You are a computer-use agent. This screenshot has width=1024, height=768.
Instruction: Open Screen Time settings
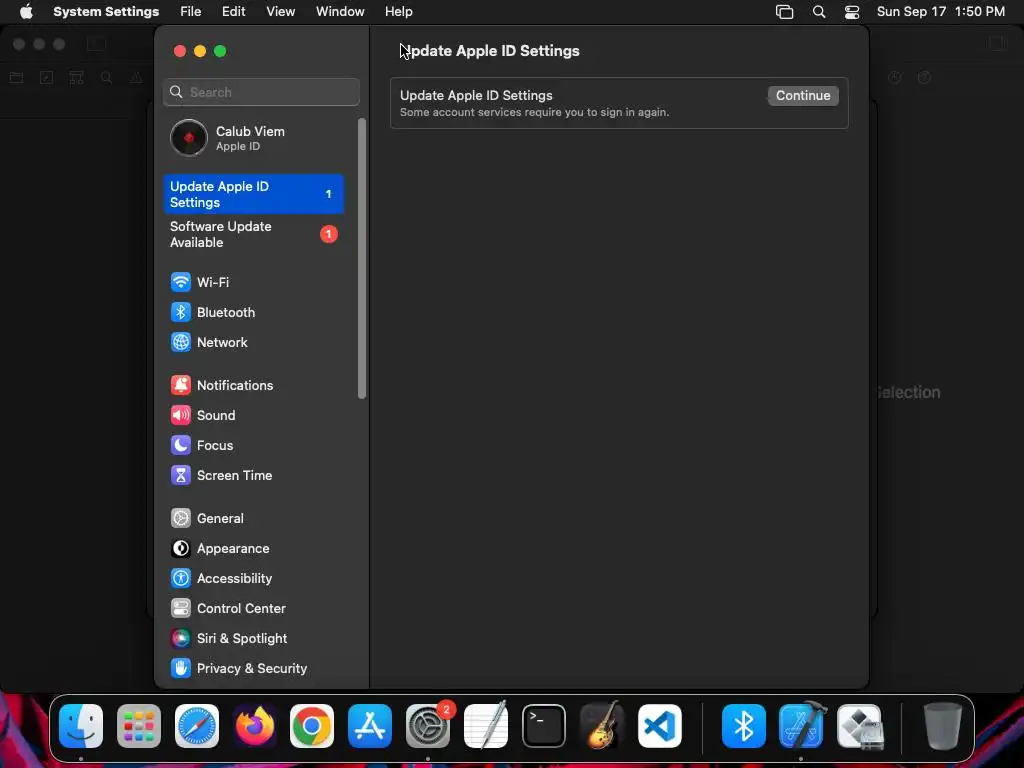click(x=253, y=475)
